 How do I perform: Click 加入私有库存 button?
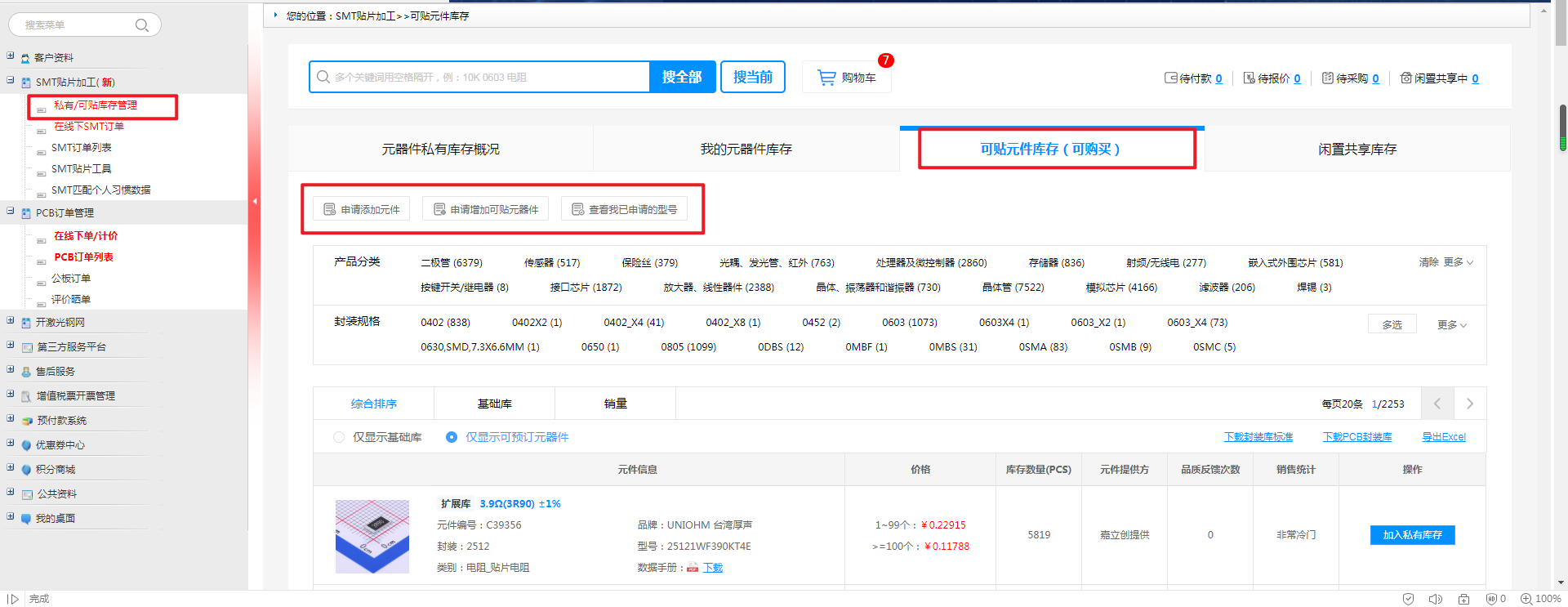tap(1412, 535)
